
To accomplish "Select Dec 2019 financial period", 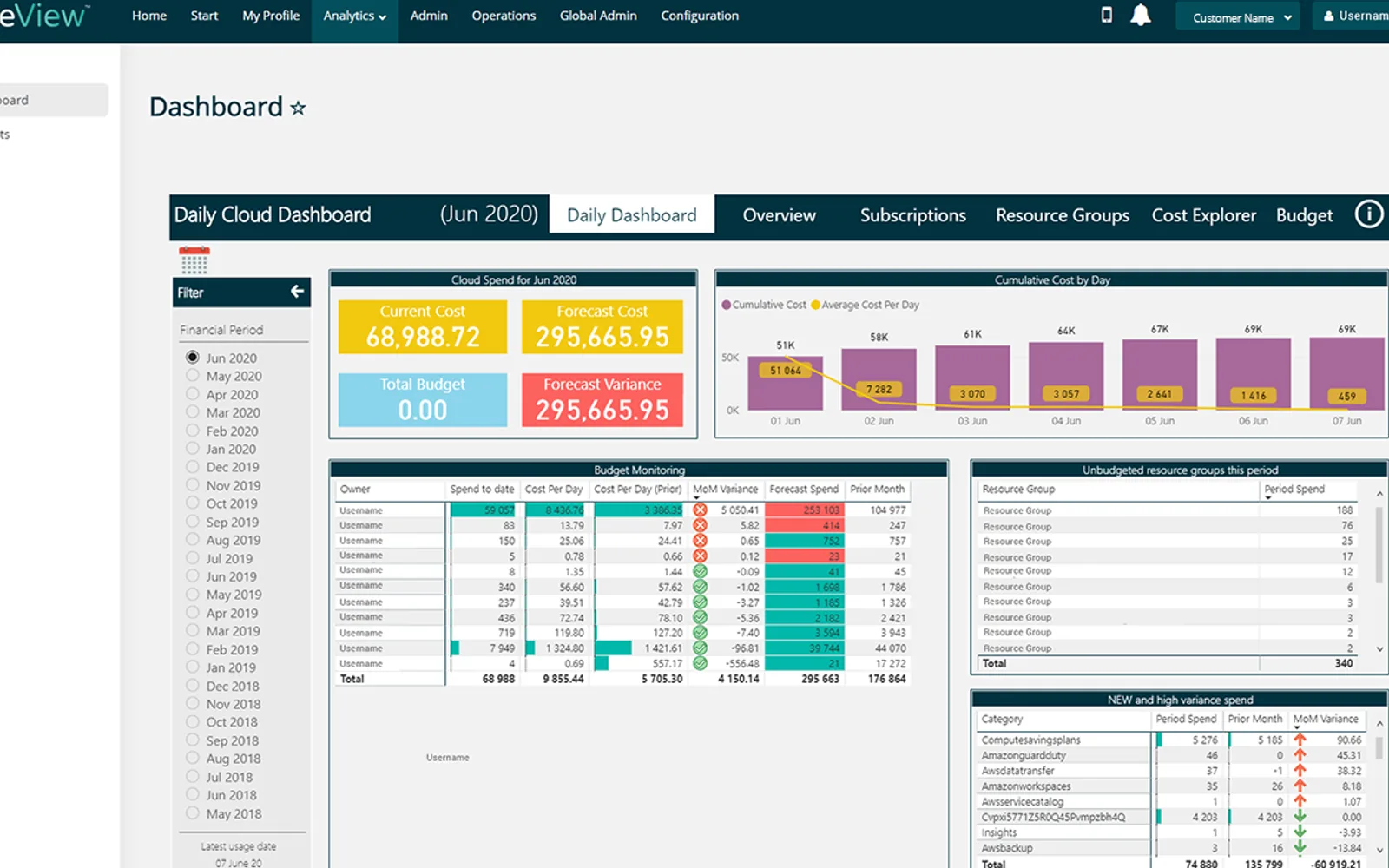I will [x=192, y=467].
